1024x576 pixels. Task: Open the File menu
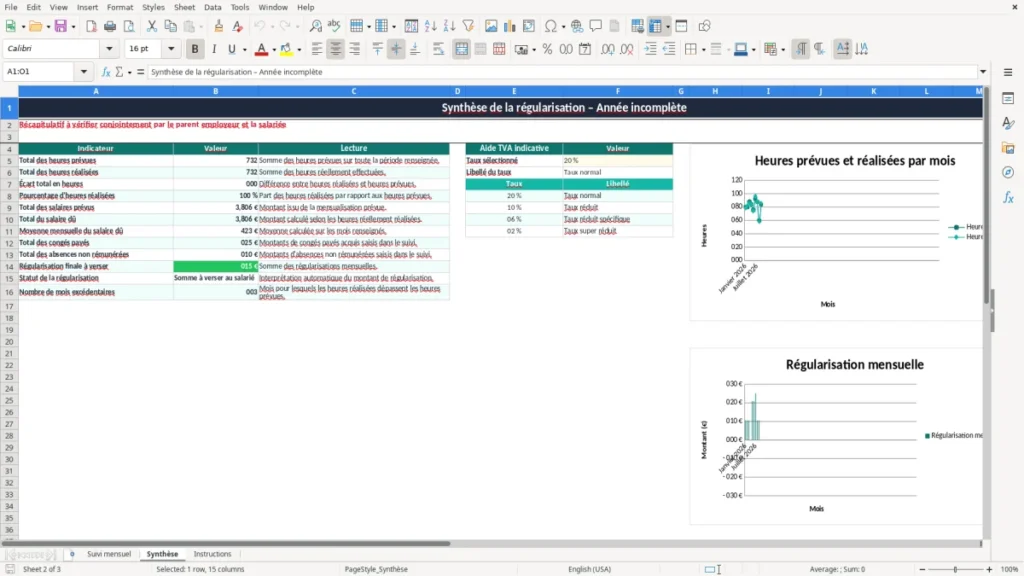pos(11,7)
